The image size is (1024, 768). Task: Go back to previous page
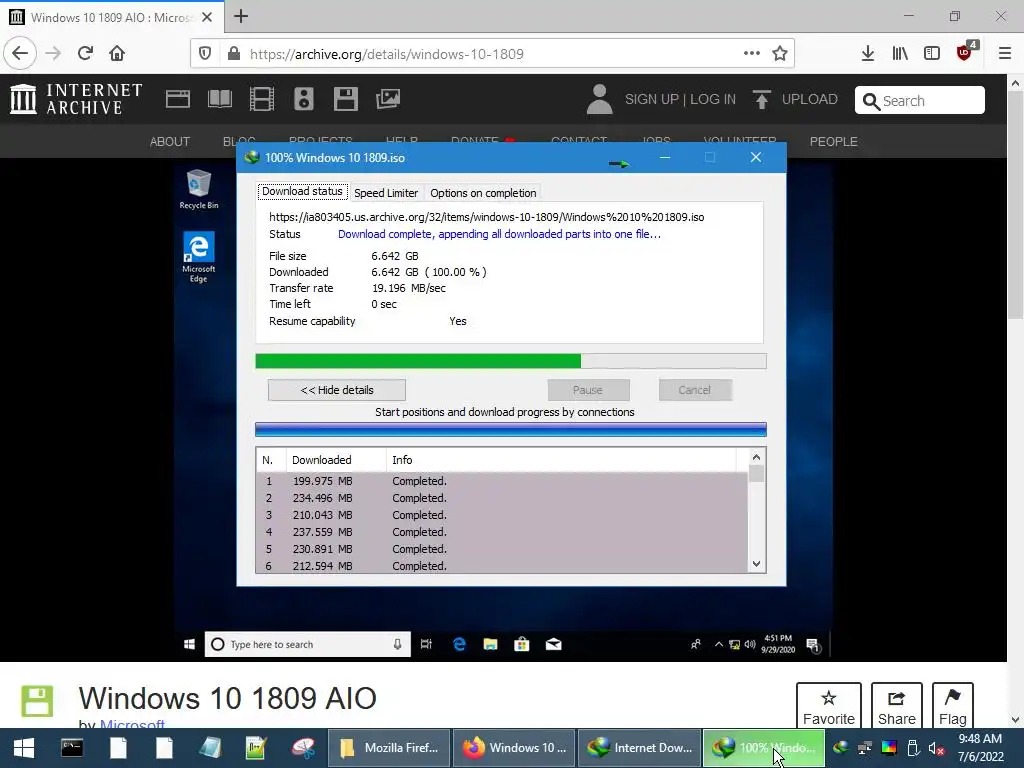tap(20, 54)
